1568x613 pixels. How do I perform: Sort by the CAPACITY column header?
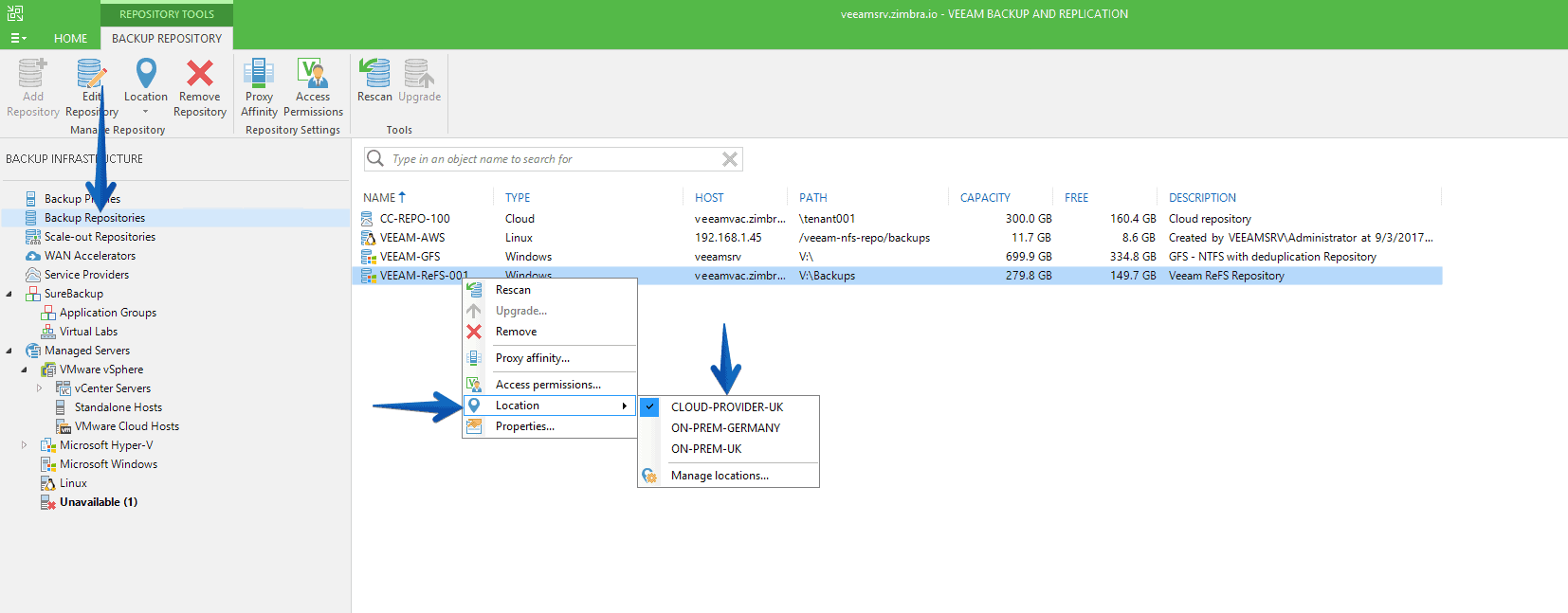(985, 198)
